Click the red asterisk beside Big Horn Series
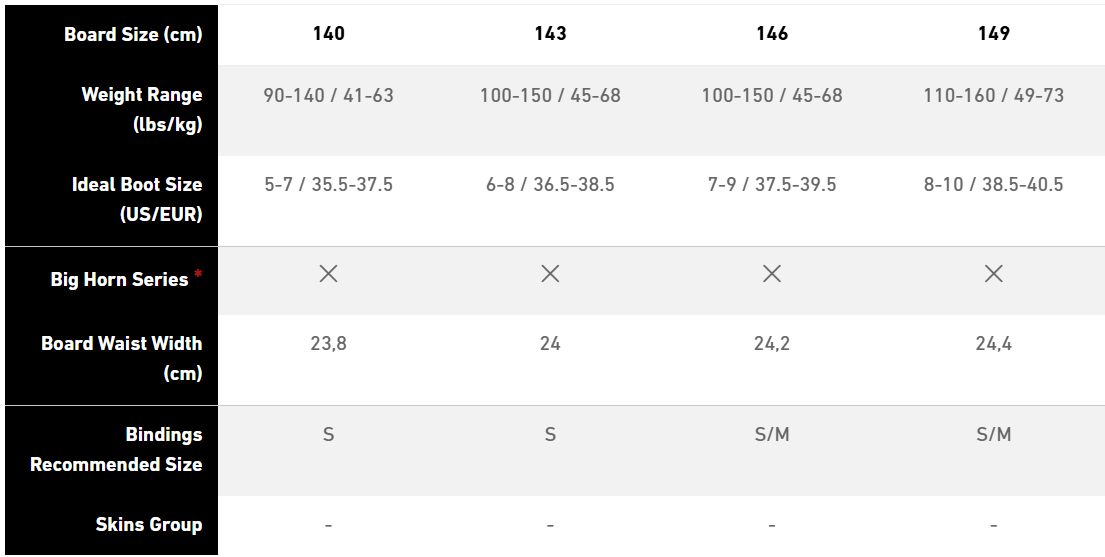This screenshot has width=1105, height=557. click(198, 273)
